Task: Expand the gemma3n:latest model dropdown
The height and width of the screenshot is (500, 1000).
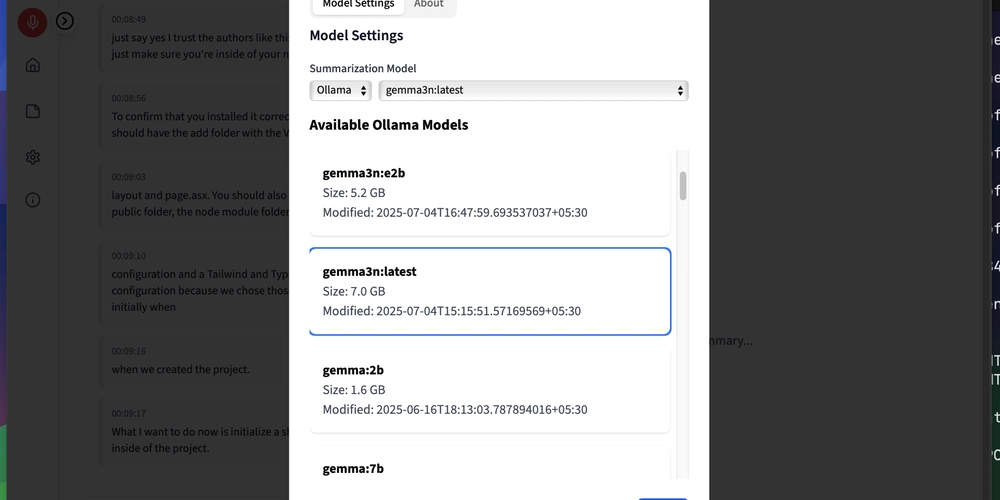Action: point(533,90)
